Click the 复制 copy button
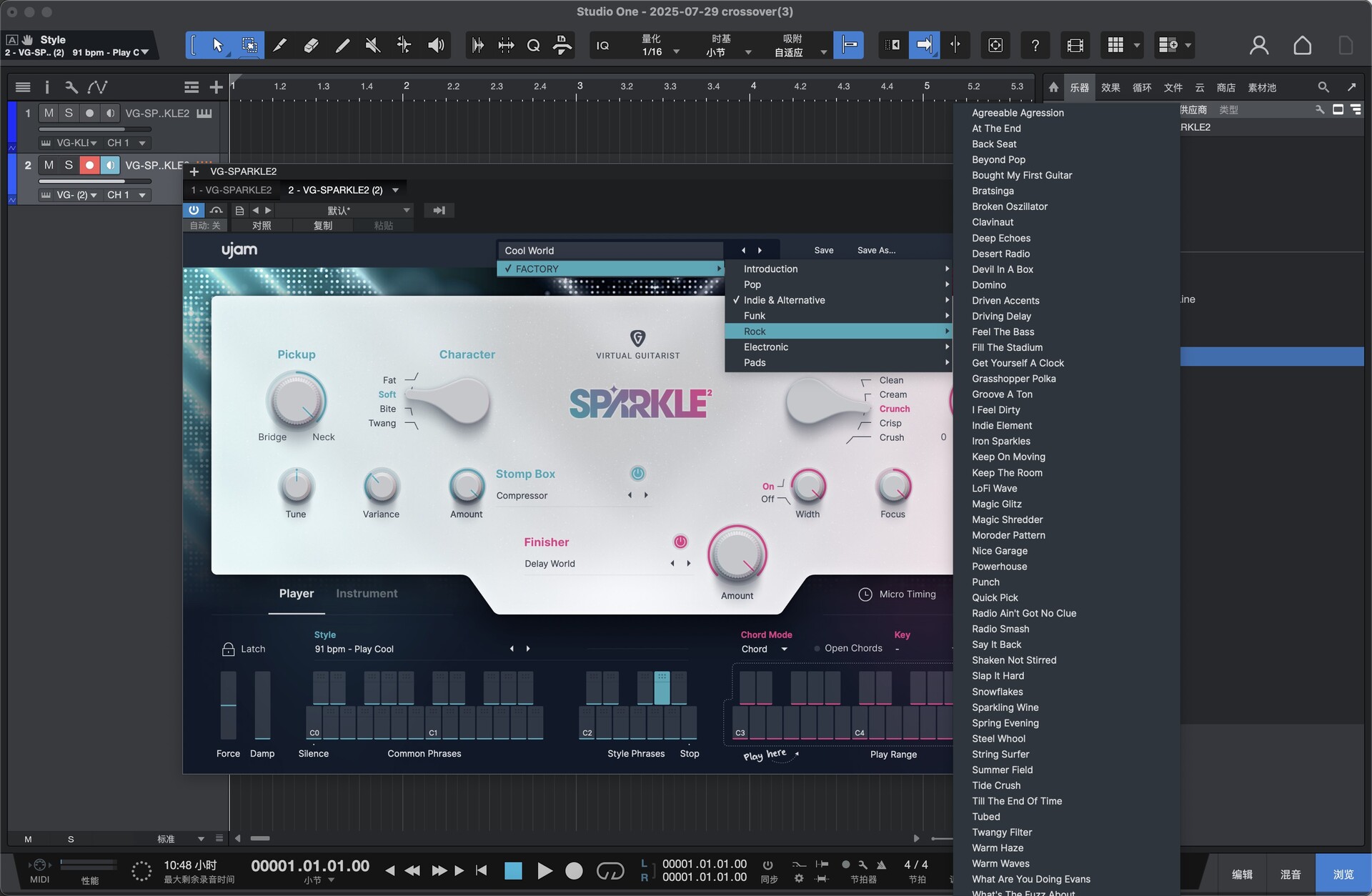 (x=323, y=226)
